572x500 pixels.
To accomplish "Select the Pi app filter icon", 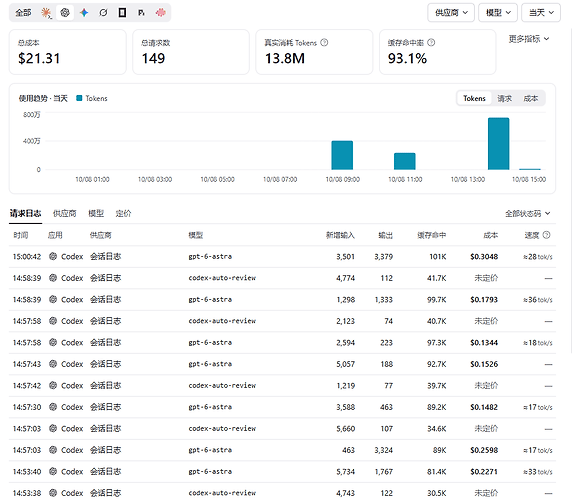I will pos(141,13).
